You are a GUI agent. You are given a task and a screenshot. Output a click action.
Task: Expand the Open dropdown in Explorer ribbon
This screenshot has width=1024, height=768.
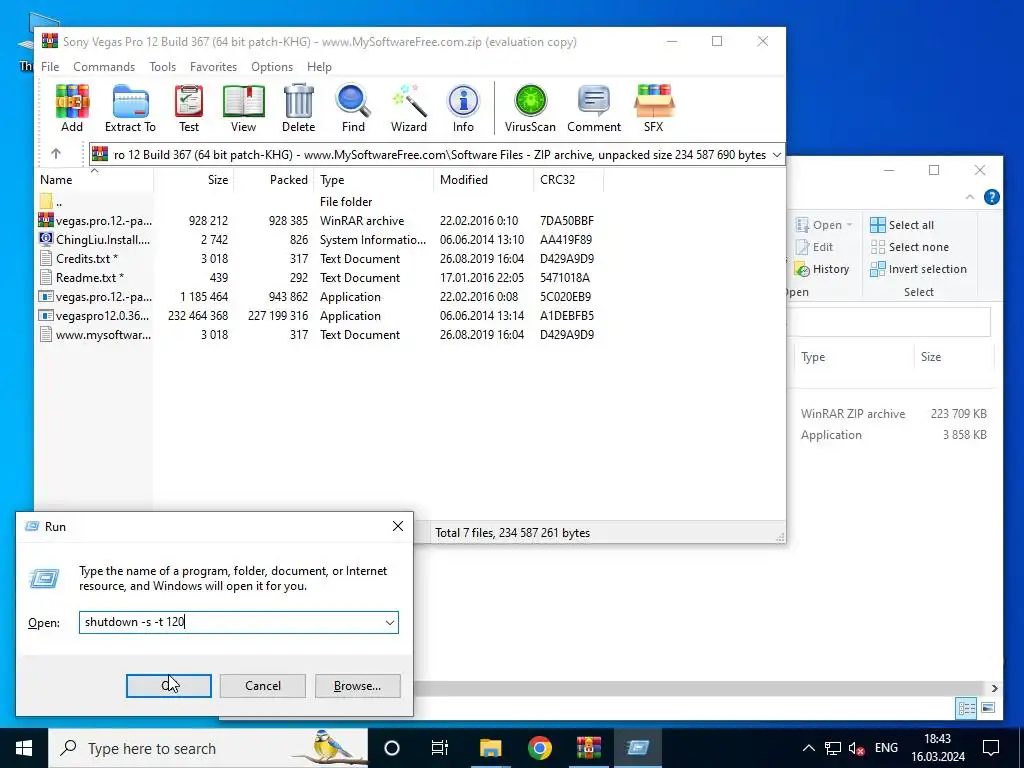(850, 225)
